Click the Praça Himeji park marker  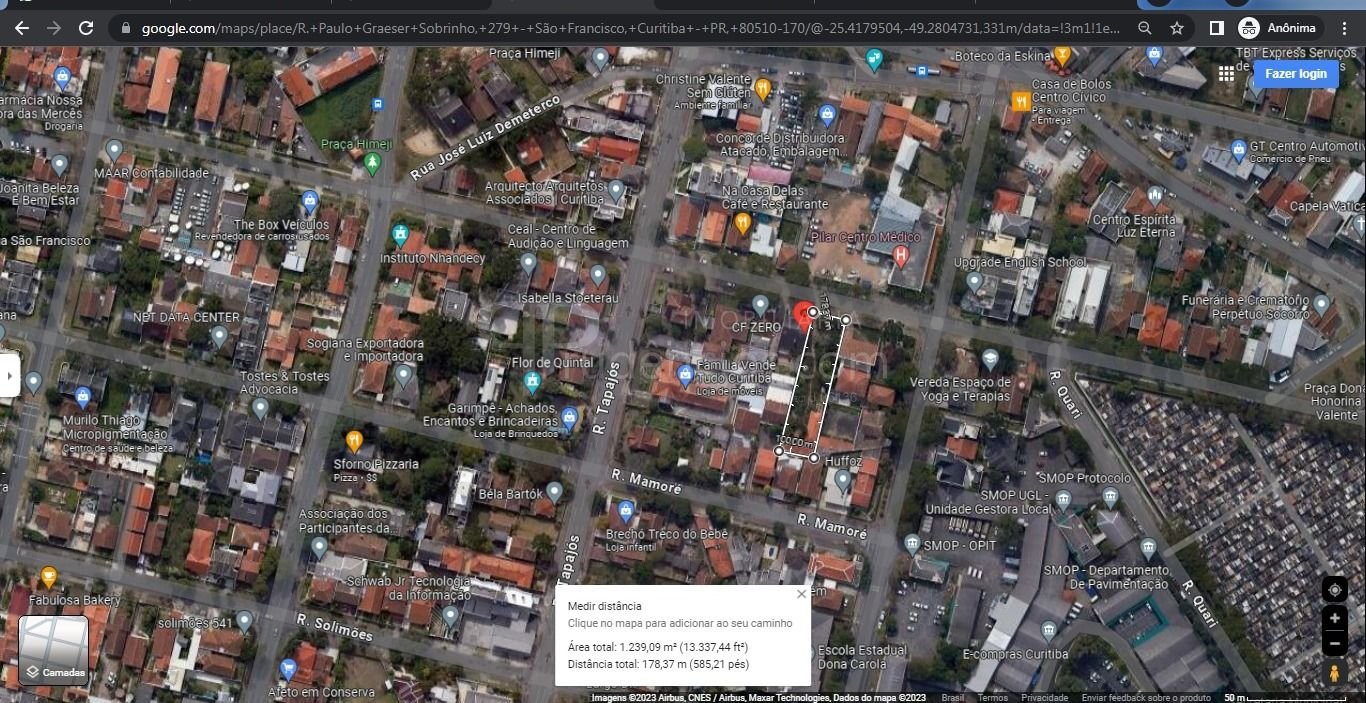coord(373,162)
